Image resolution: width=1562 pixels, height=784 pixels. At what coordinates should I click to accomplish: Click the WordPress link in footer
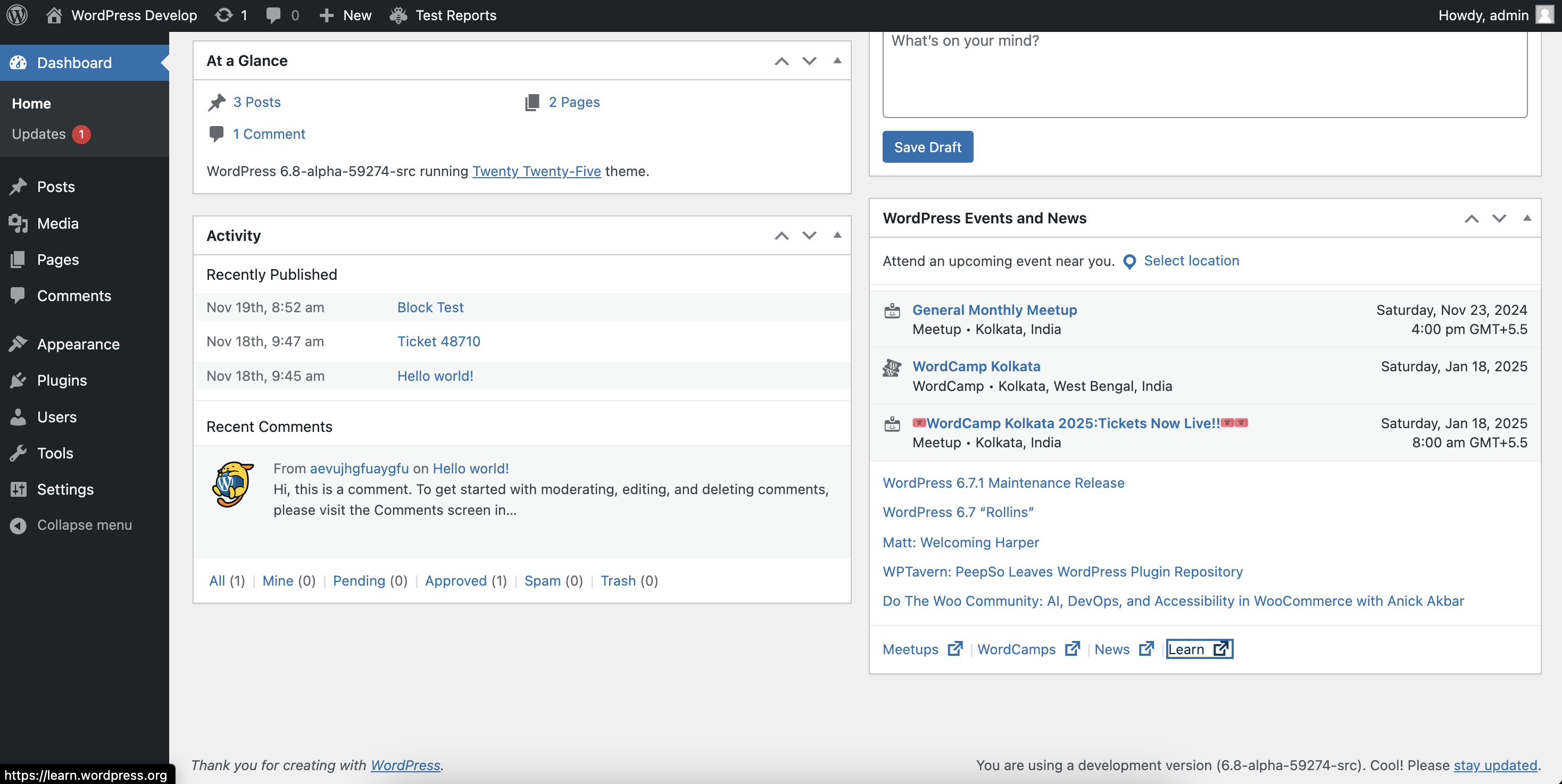coord(405,765)
